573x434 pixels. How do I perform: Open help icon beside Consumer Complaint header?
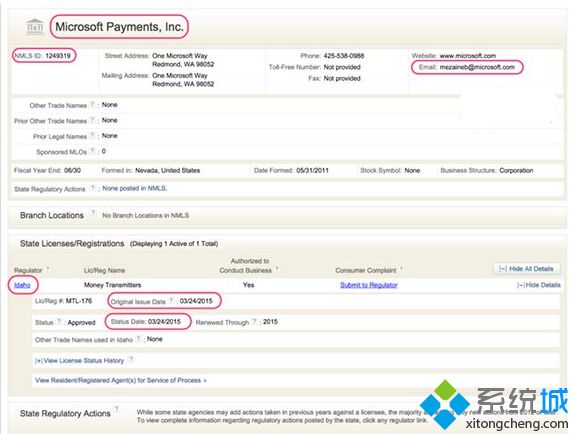click(401, 270)
